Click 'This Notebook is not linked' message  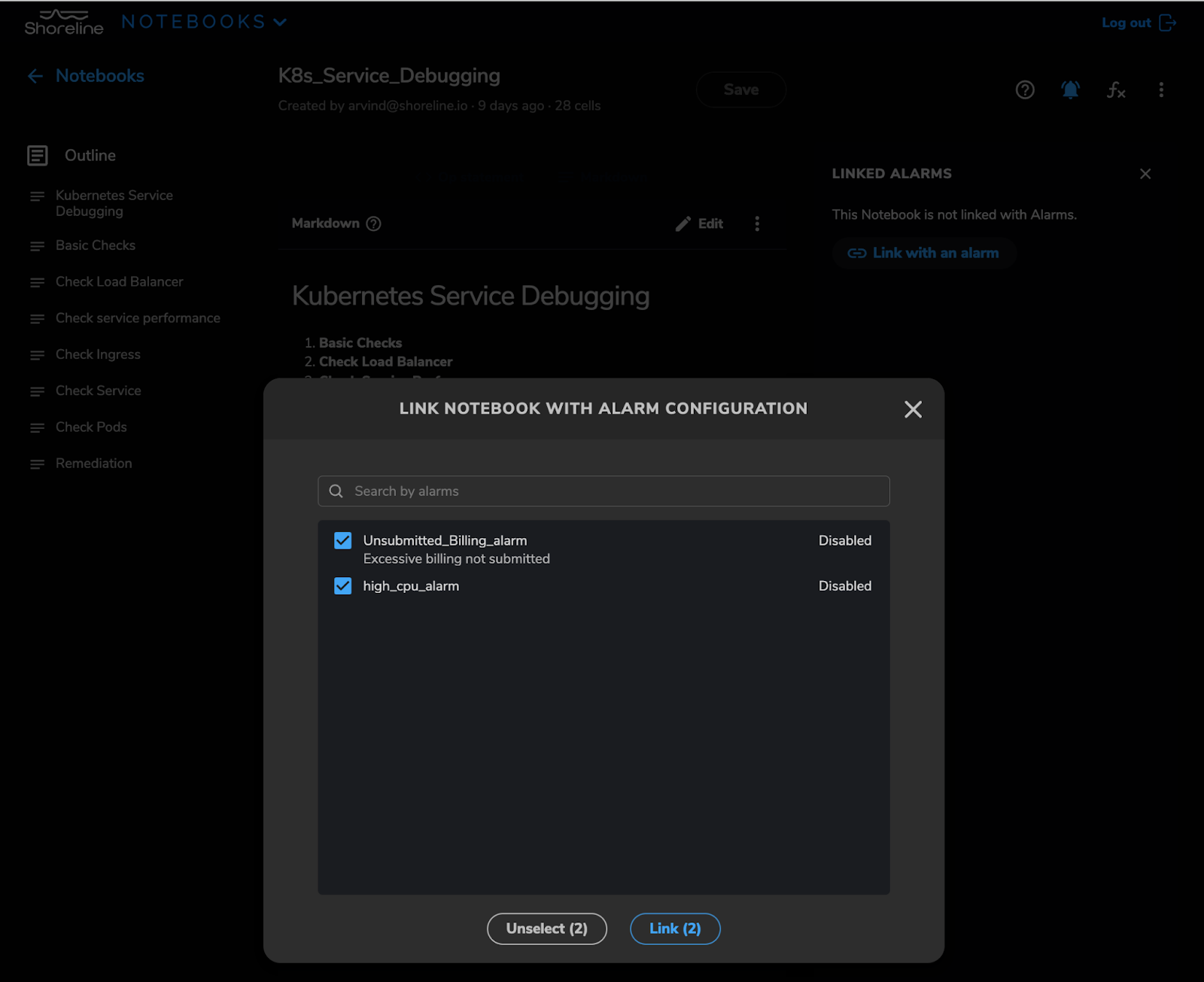point(954,214)
